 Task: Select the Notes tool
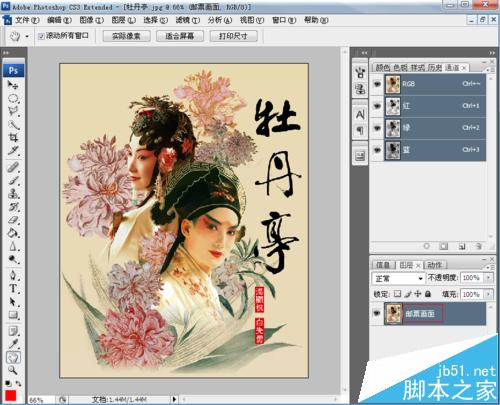[13, 331]
